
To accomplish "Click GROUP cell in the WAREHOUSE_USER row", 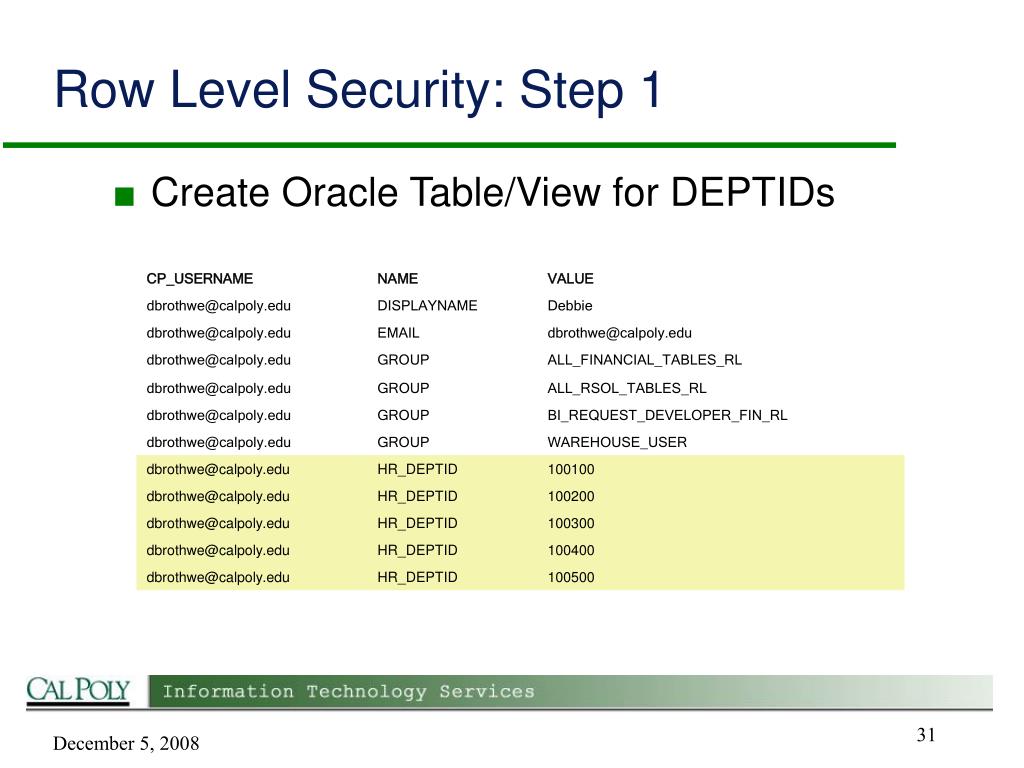I will 403,443.
